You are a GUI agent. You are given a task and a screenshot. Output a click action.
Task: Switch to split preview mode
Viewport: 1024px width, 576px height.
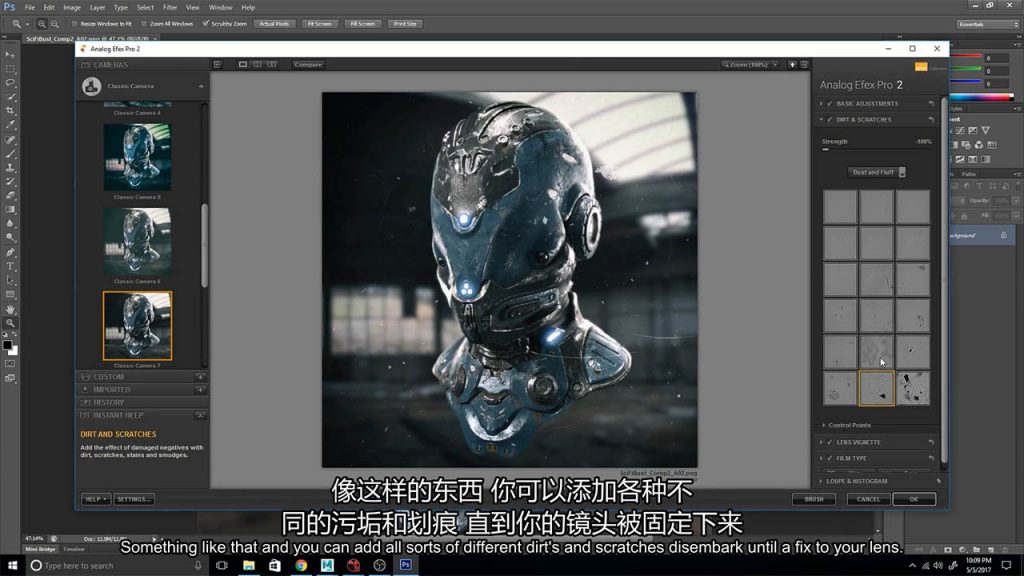tap(257, 65)
